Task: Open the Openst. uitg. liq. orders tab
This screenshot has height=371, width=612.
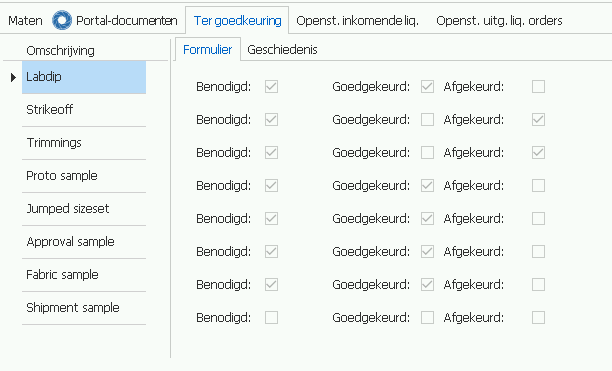Action: pos(499,20)
